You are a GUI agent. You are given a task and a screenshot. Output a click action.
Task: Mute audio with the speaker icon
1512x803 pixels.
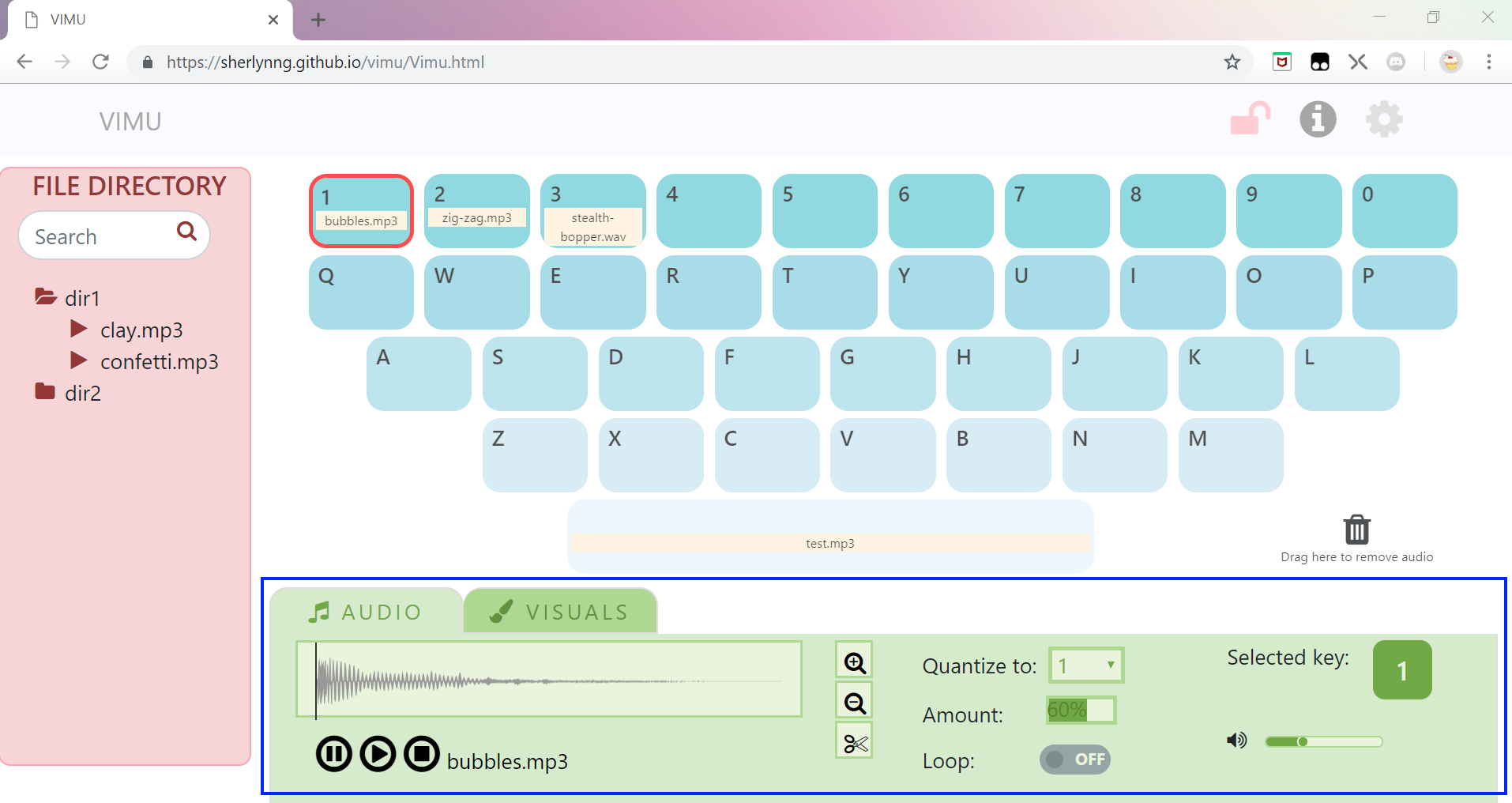1235,741
